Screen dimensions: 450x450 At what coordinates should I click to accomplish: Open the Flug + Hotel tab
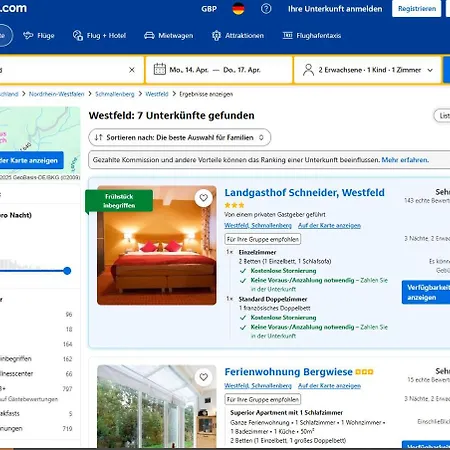point(99,36)
